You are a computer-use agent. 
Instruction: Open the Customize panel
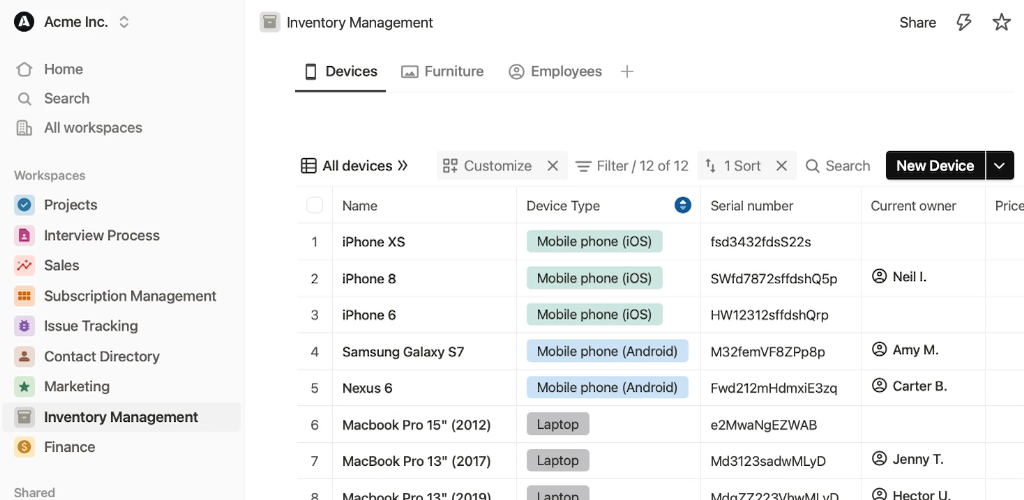pyautogui.click(x=488, y=166)
